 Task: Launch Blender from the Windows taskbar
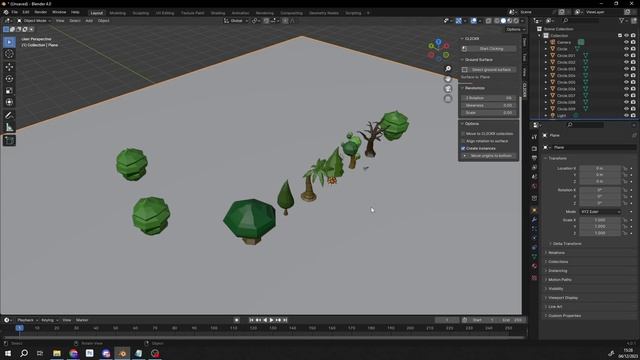coord(122,353)
